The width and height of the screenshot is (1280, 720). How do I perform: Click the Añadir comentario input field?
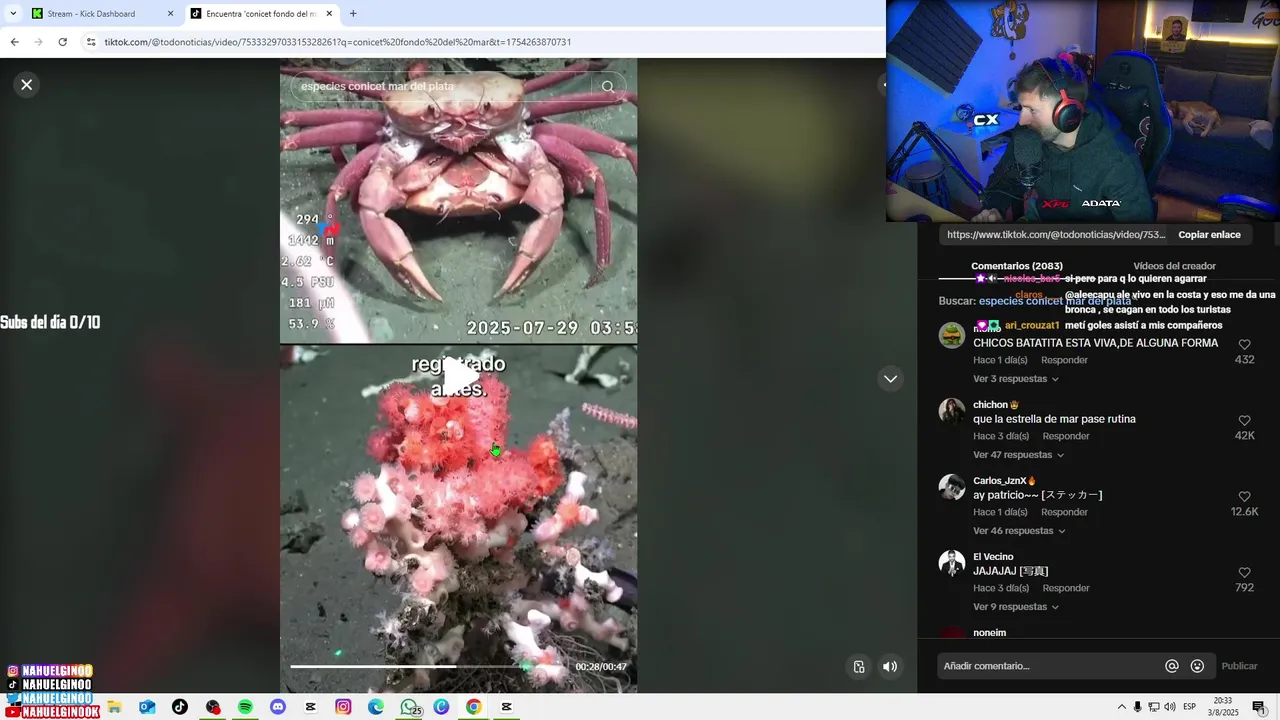(1048, 666)
